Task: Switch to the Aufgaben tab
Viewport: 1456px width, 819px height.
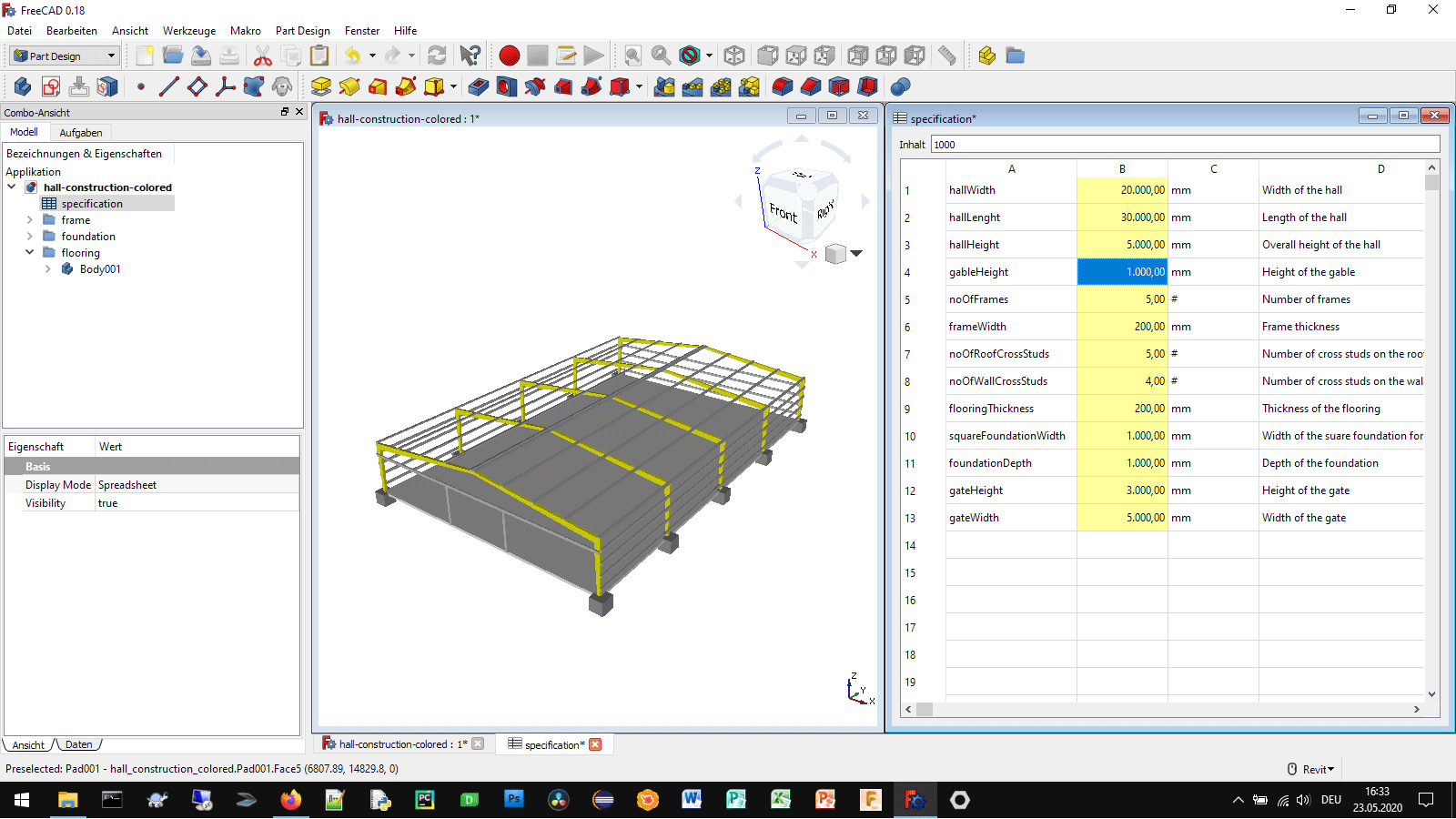Action: click(x=81, y=133)
